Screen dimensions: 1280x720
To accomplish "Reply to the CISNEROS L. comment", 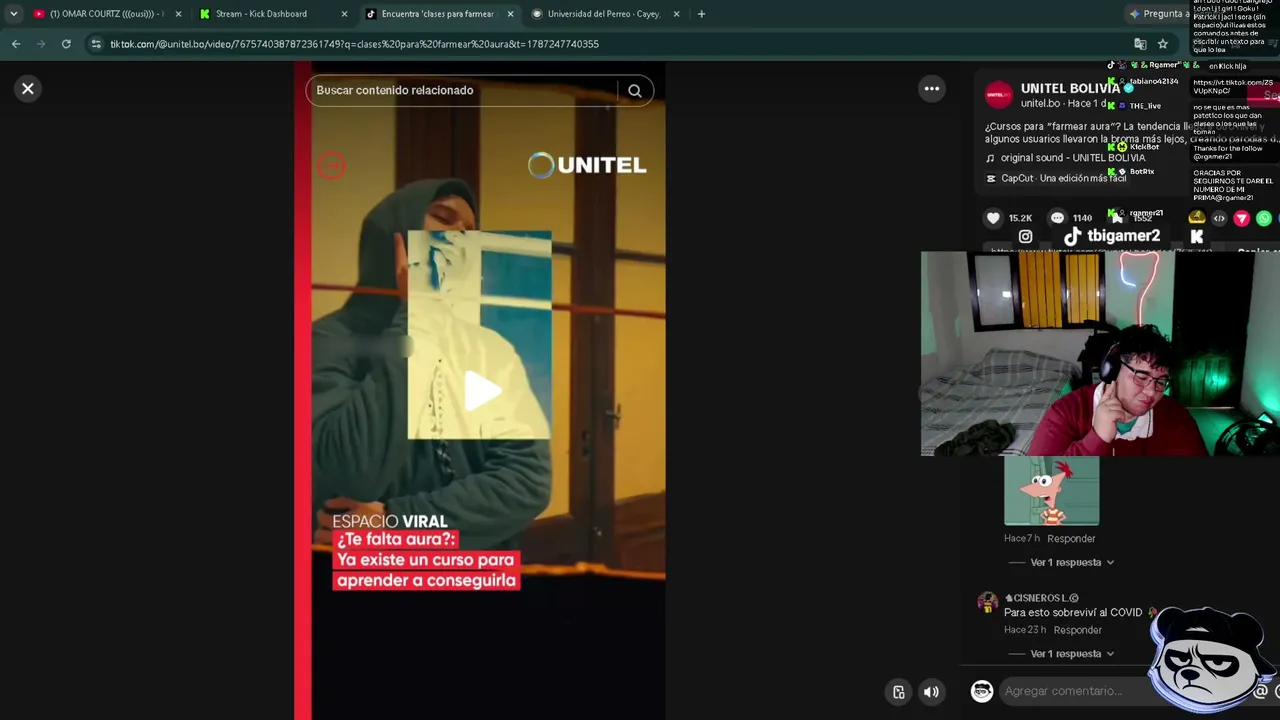I will (1077, 630).
